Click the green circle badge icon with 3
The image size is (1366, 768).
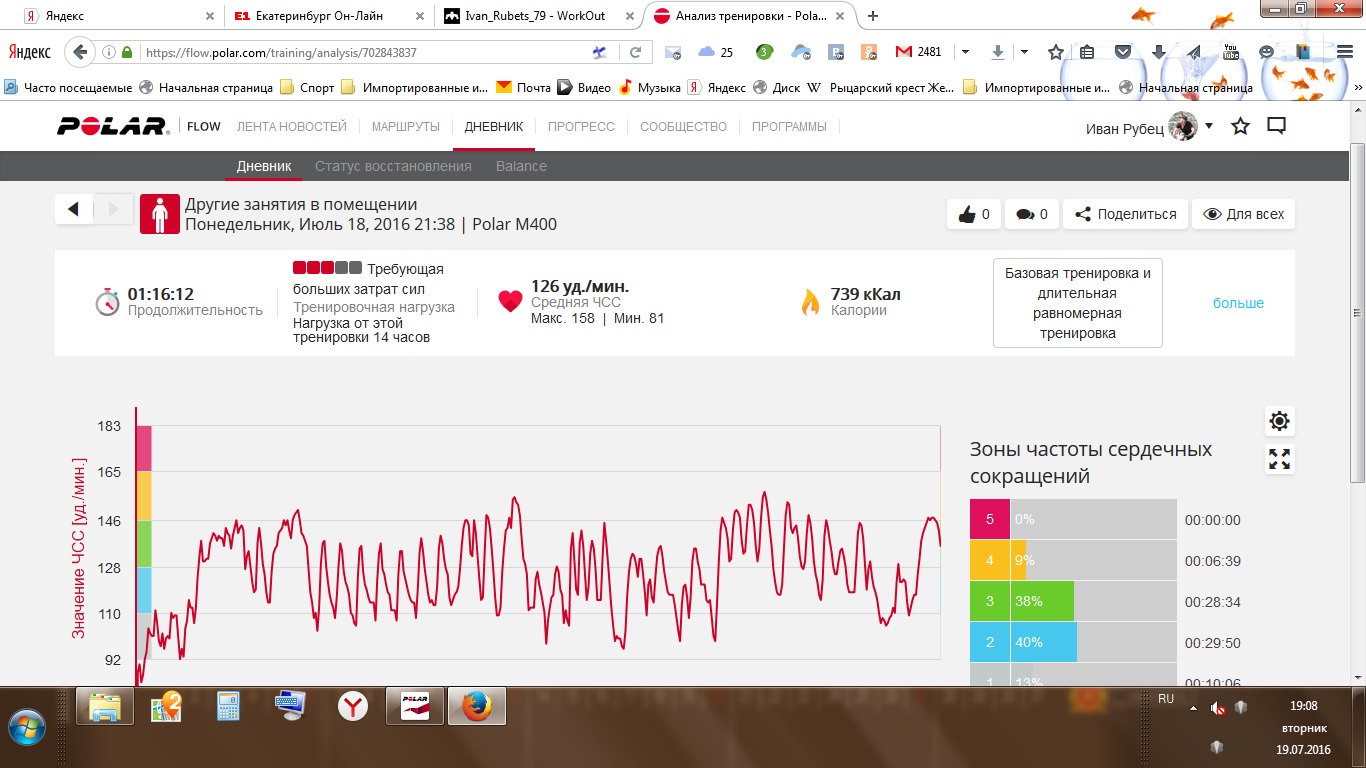pos(765,52)
